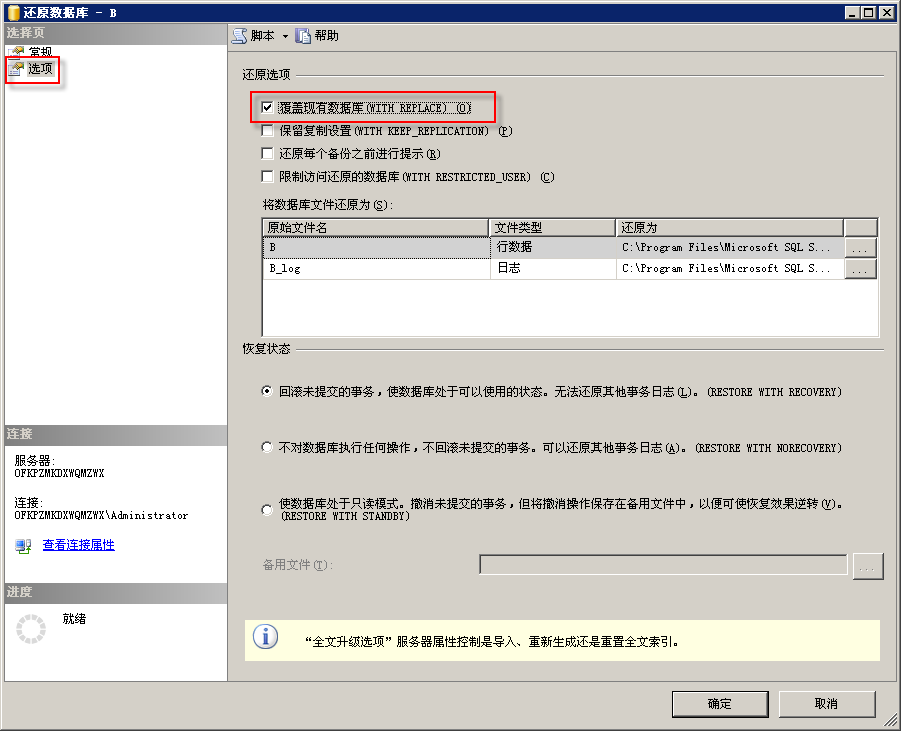The image size is (901, 731).
Task: Enable 限制访问还原的数据库 (WITH RESTRICTED_USER) checkbox
Action: coord(267,176)
